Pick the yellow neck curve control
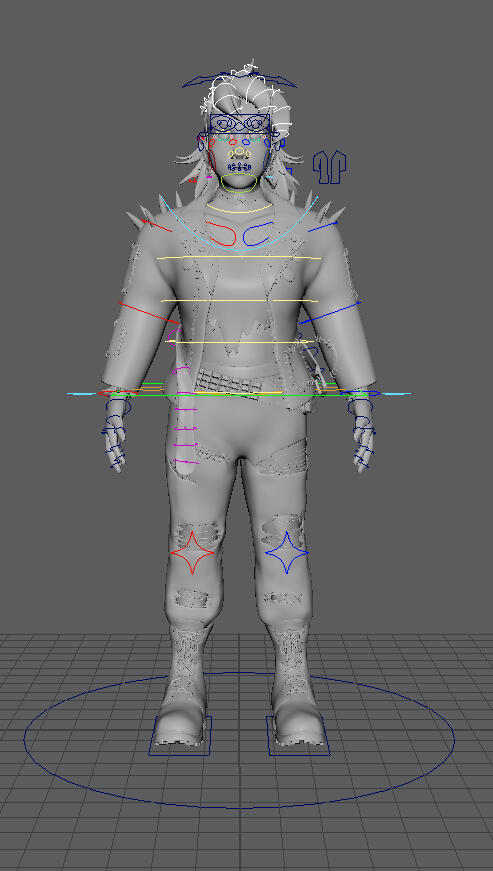Viewport: 493px width, 871px height. pyautogui.click(x=240, y=208)
